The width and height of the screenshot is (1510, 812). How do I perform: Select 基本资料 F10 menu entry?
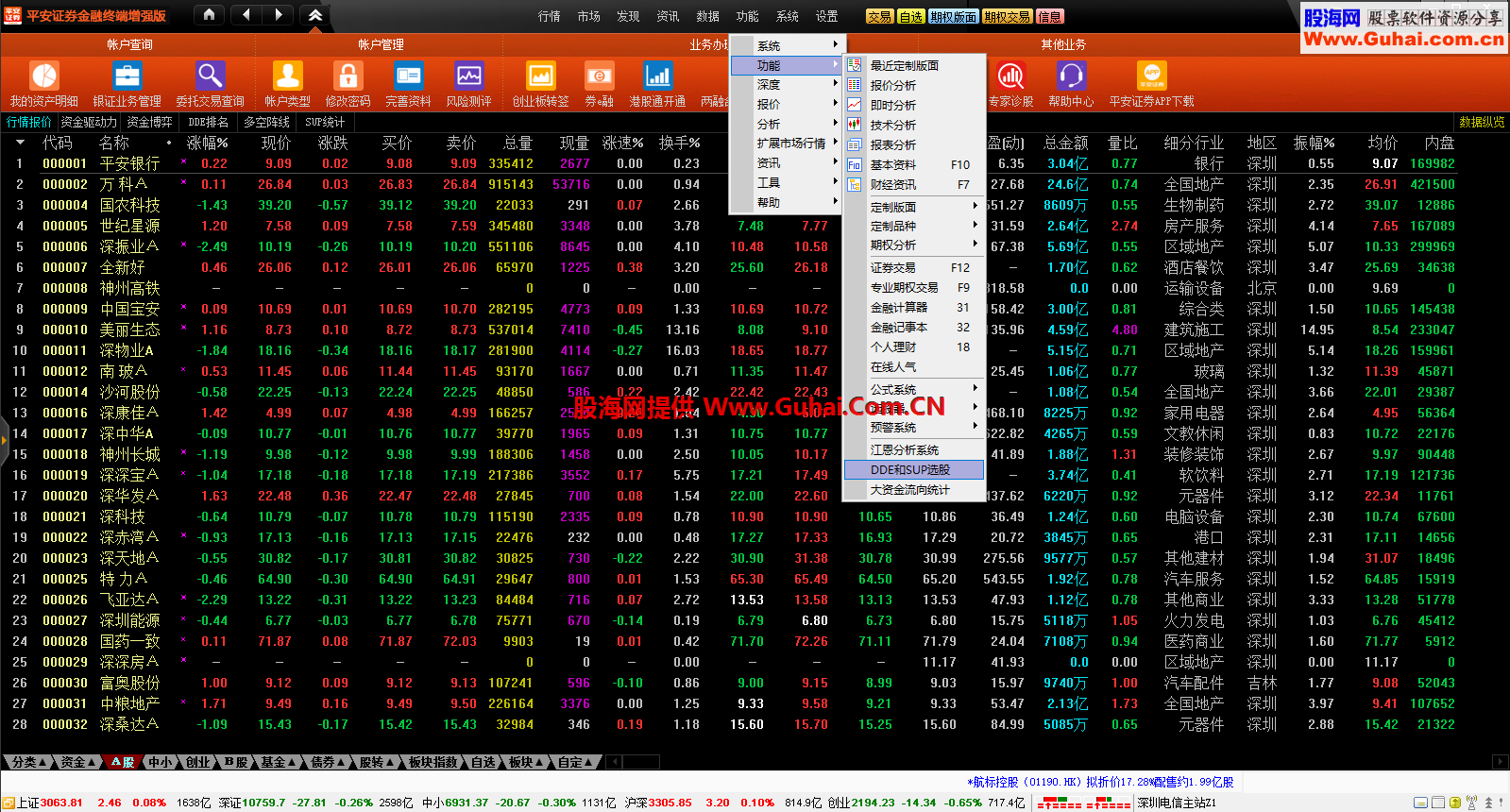pyautogui.click(x=914, y=164)
